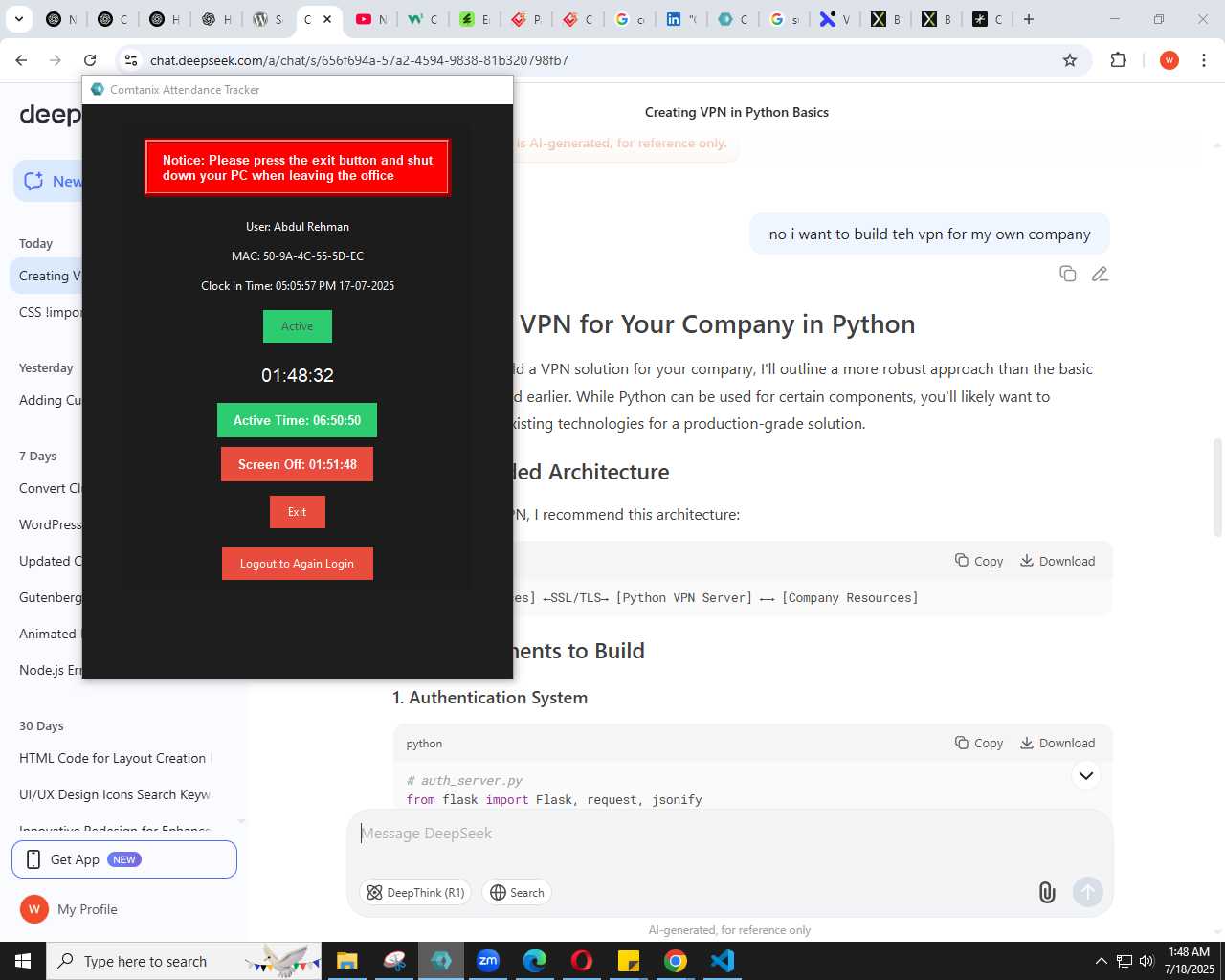The image size is (1225, 980).
Task: Reload the page with the refresh icon
Action: point(90,60)
